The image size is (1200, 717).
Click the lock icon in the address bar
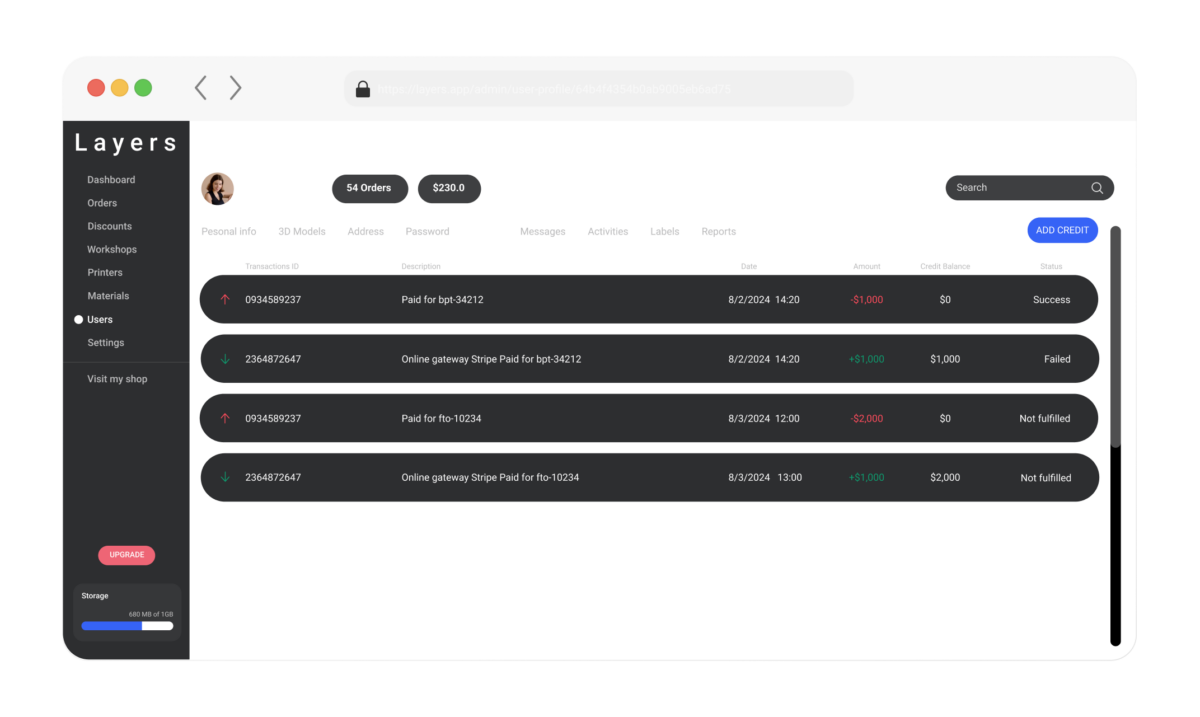(362, 89)
